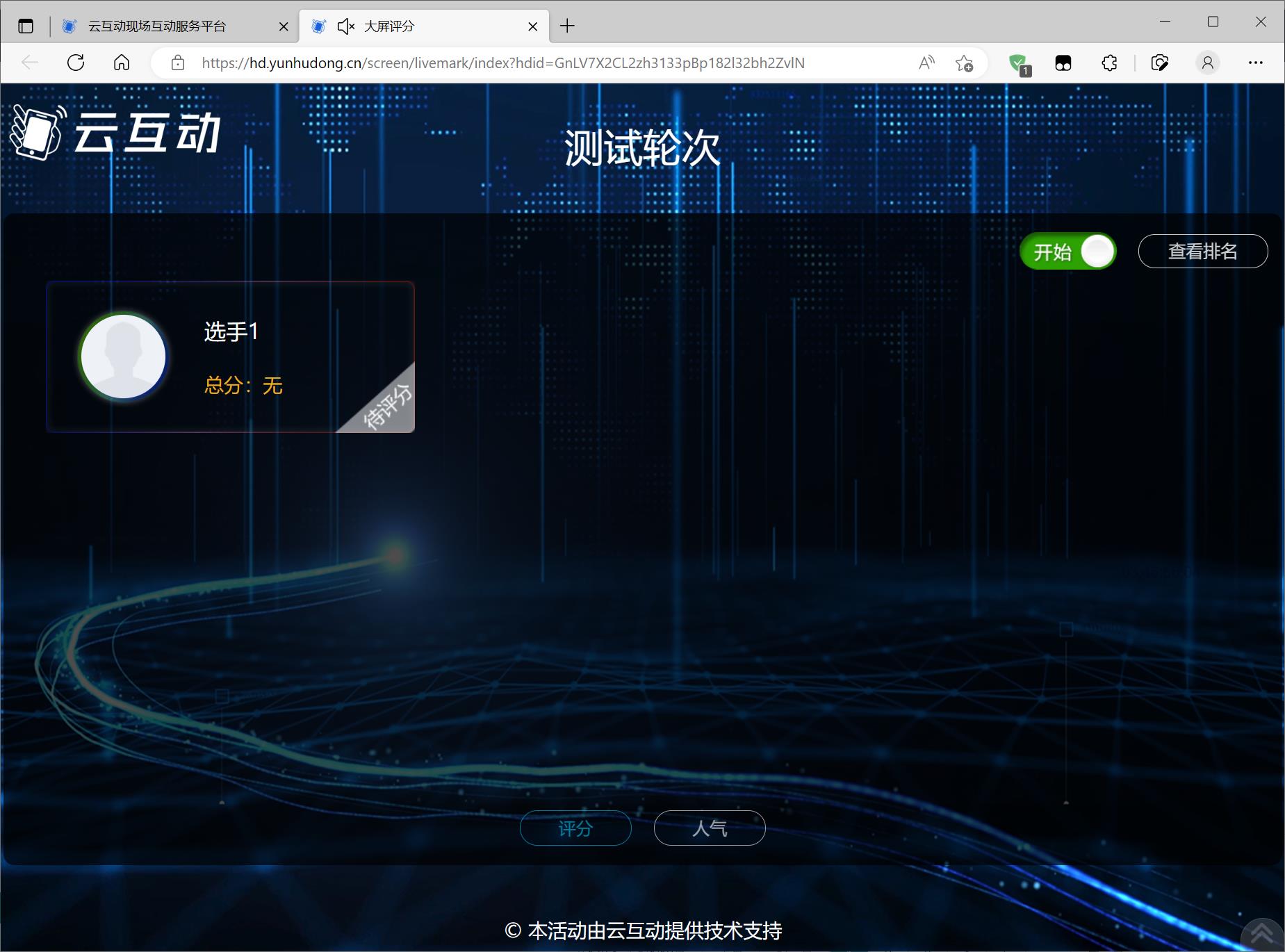Open the settings and more menu

pyautogui.click(x=1255, y=63)
